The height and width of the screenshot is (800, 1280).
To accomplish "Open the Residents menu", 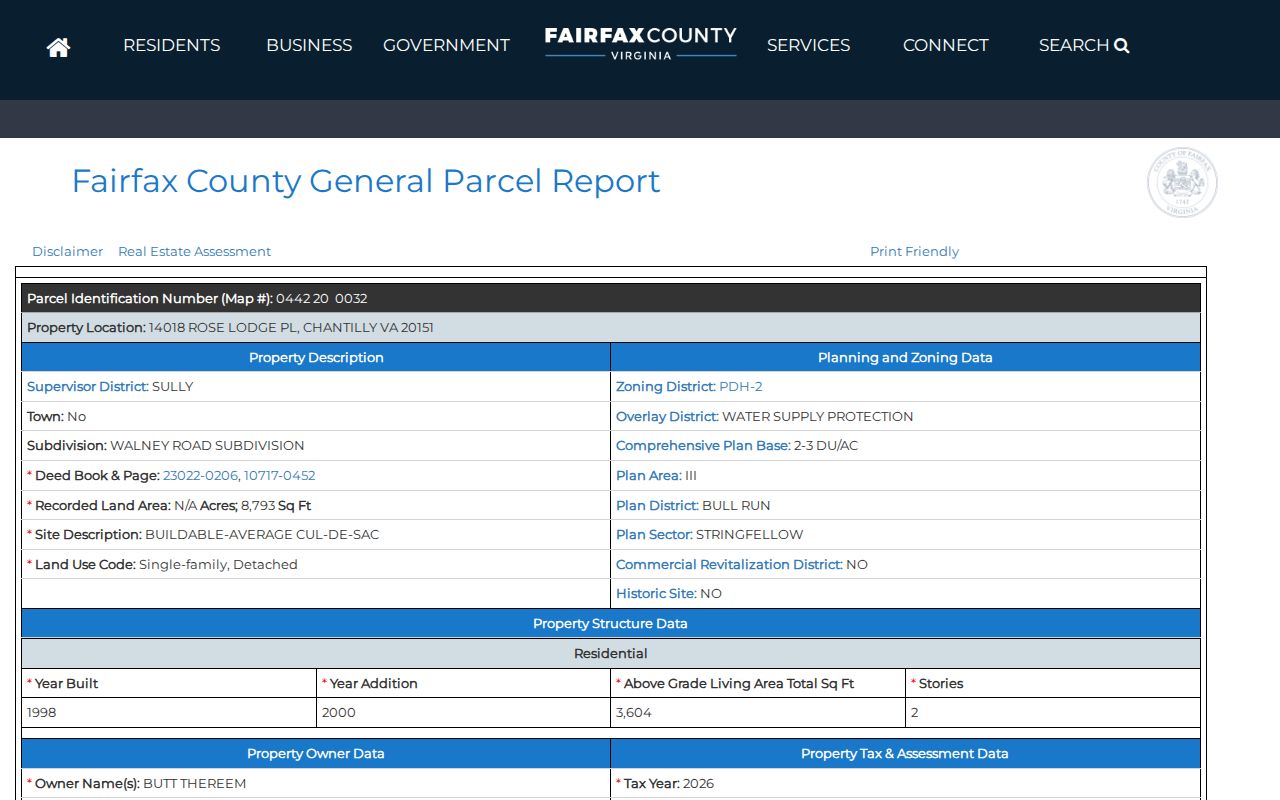I will [172, 45].
